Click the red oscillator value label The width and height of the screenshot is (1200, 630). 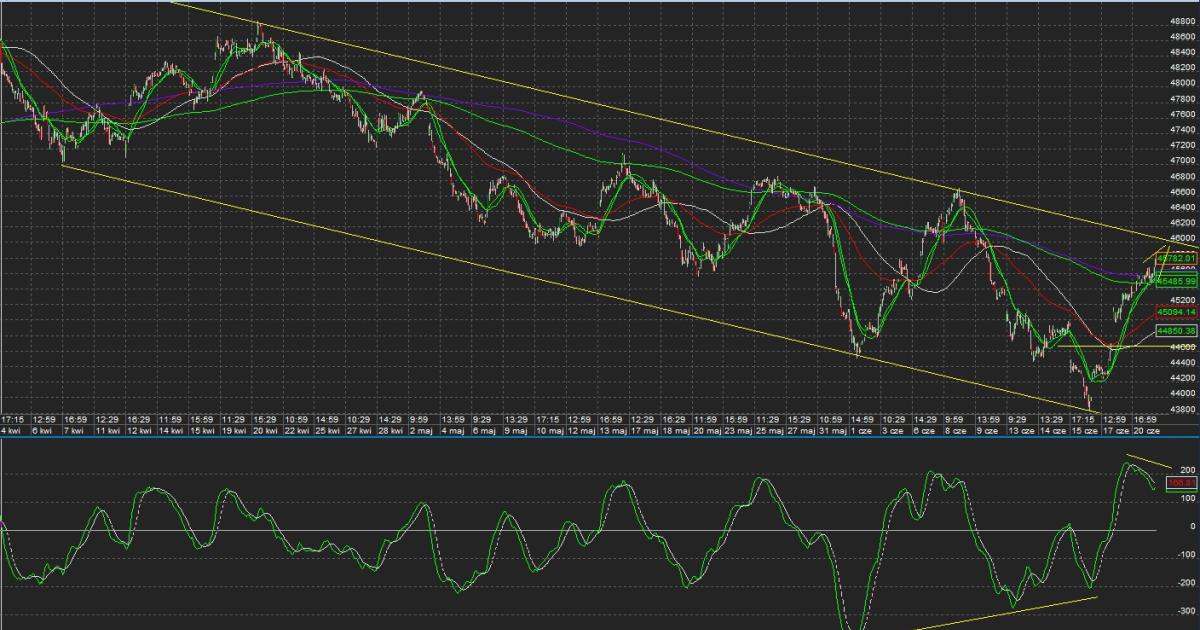pyautogui.click(x=1183, y=482)
